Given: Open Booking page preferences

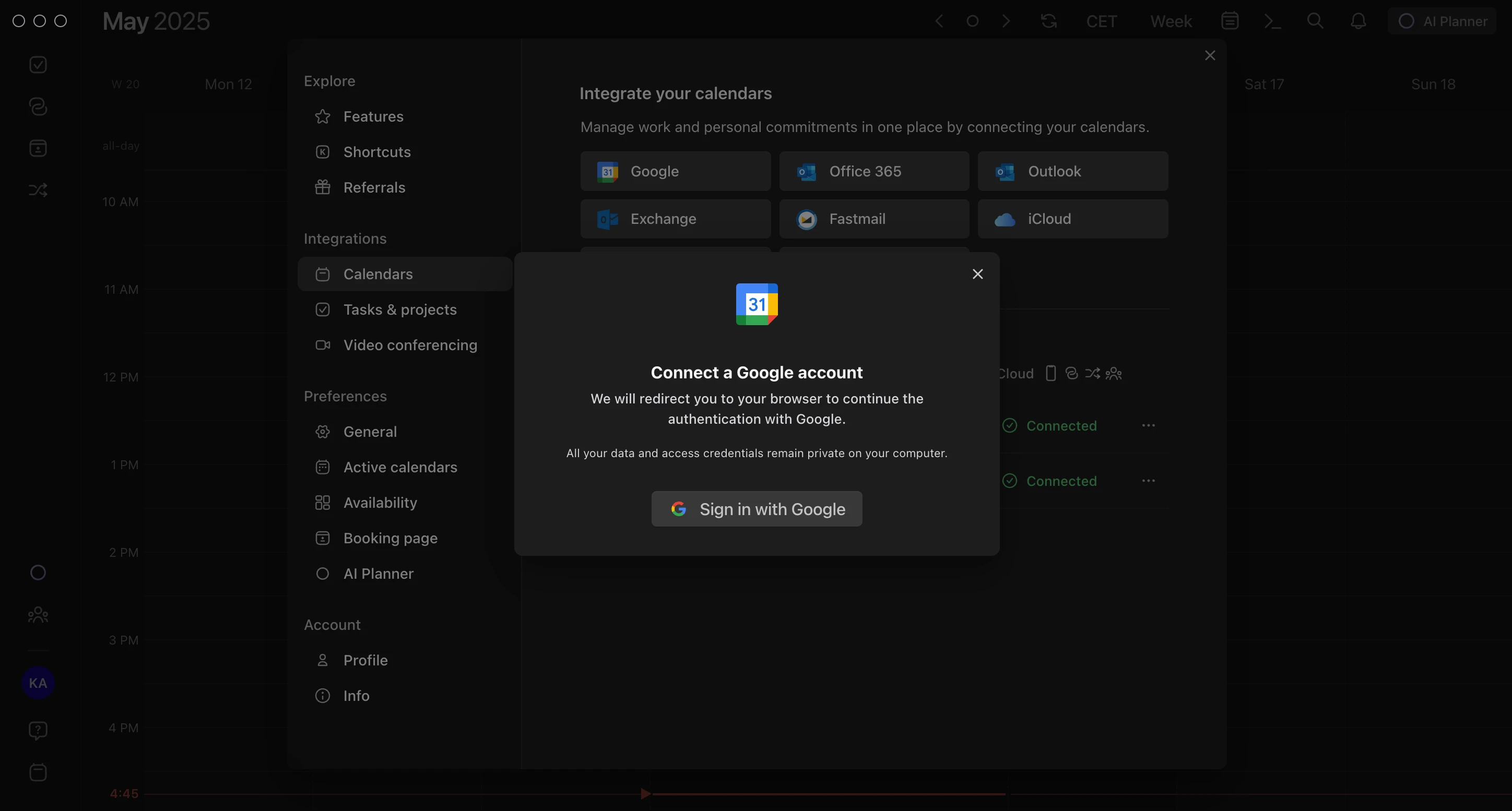Looking at the screenshot, I should (405, 538).
